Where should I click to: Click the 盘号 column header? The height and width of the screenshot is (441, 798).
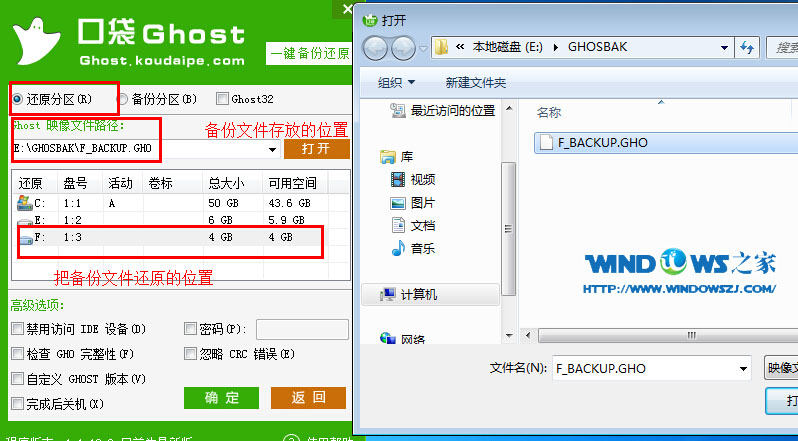click(75, 183)
